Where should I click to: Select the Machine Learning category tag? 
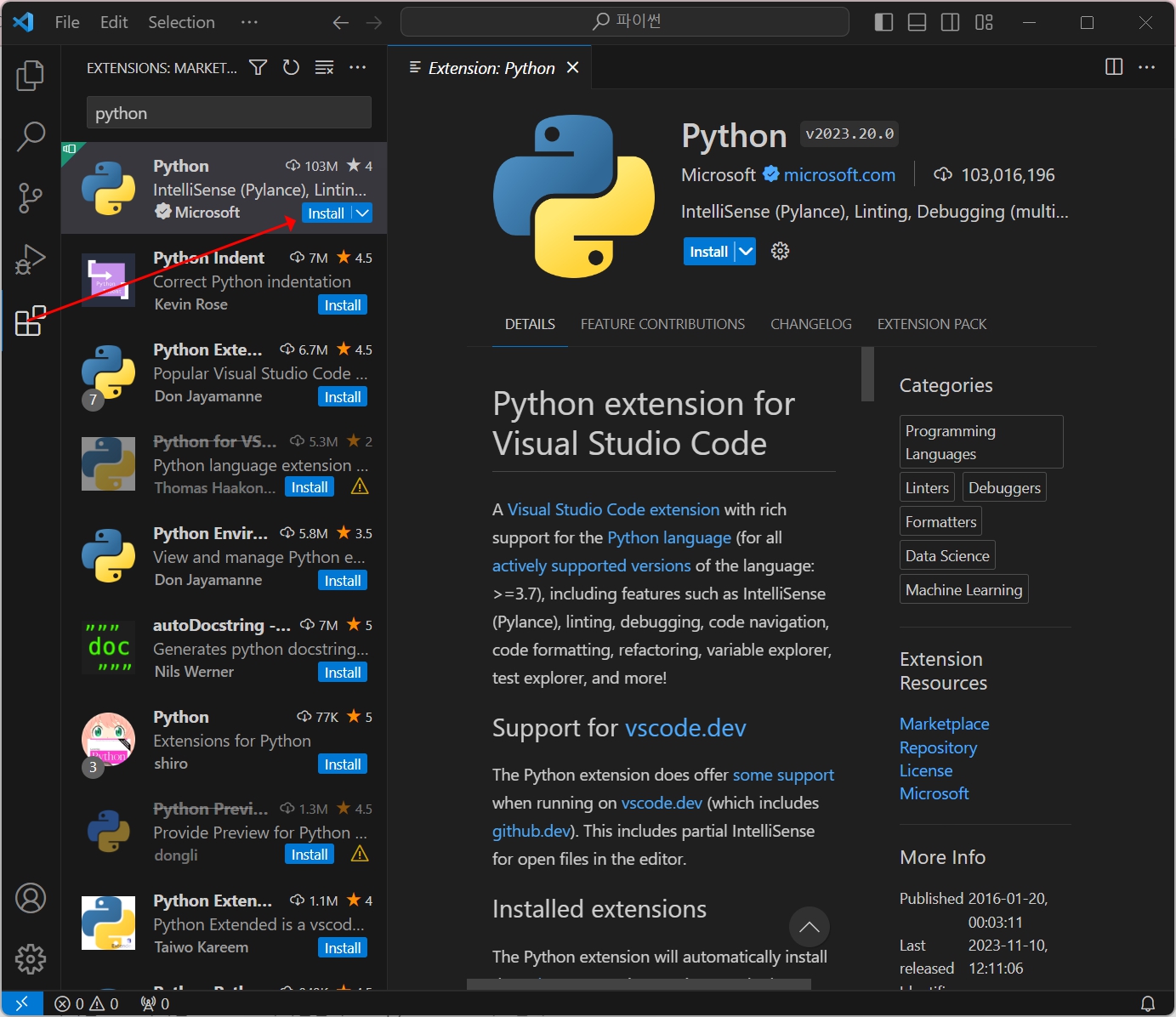[x=964, y=589]
